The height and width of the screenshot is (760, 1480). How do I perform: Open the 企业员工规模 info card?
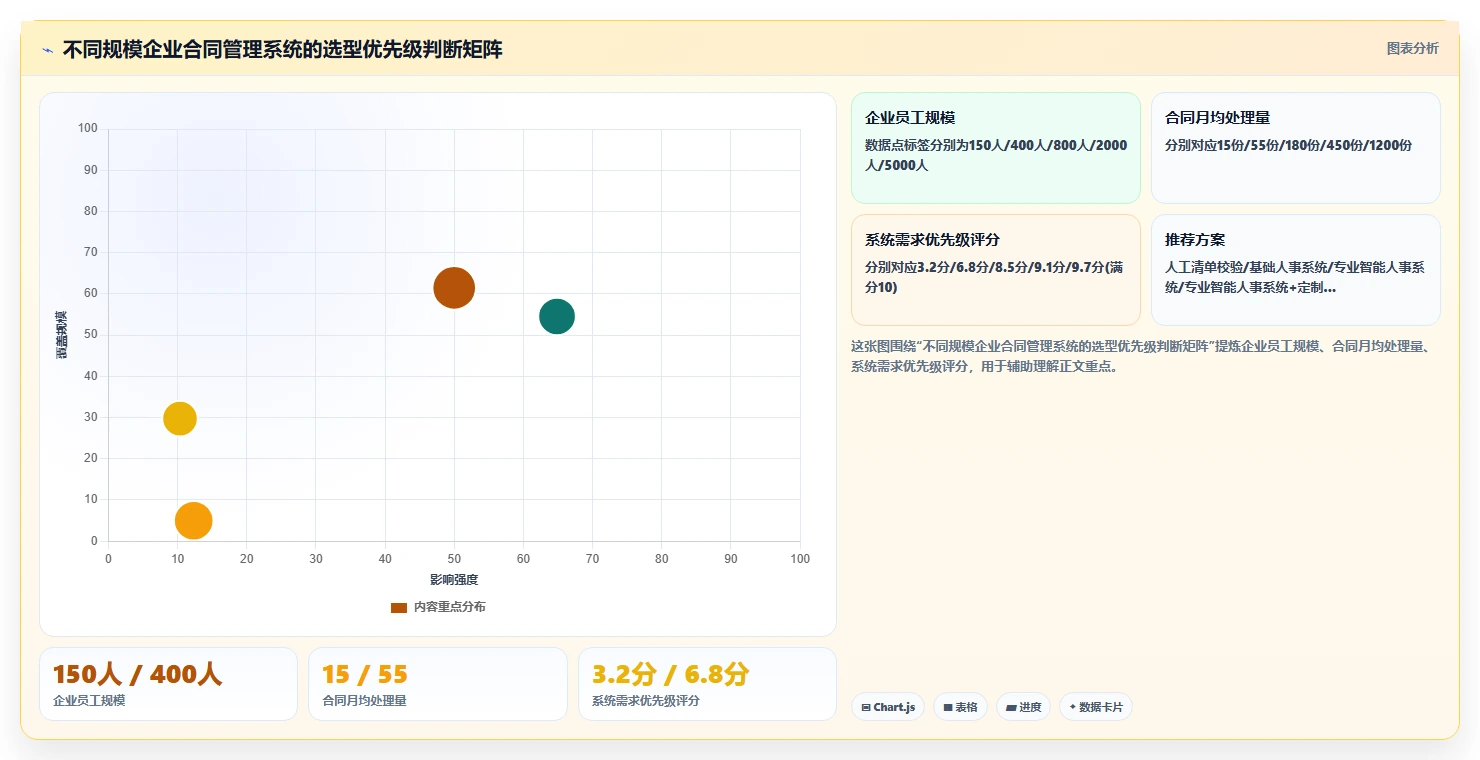[x=996, y=148]
